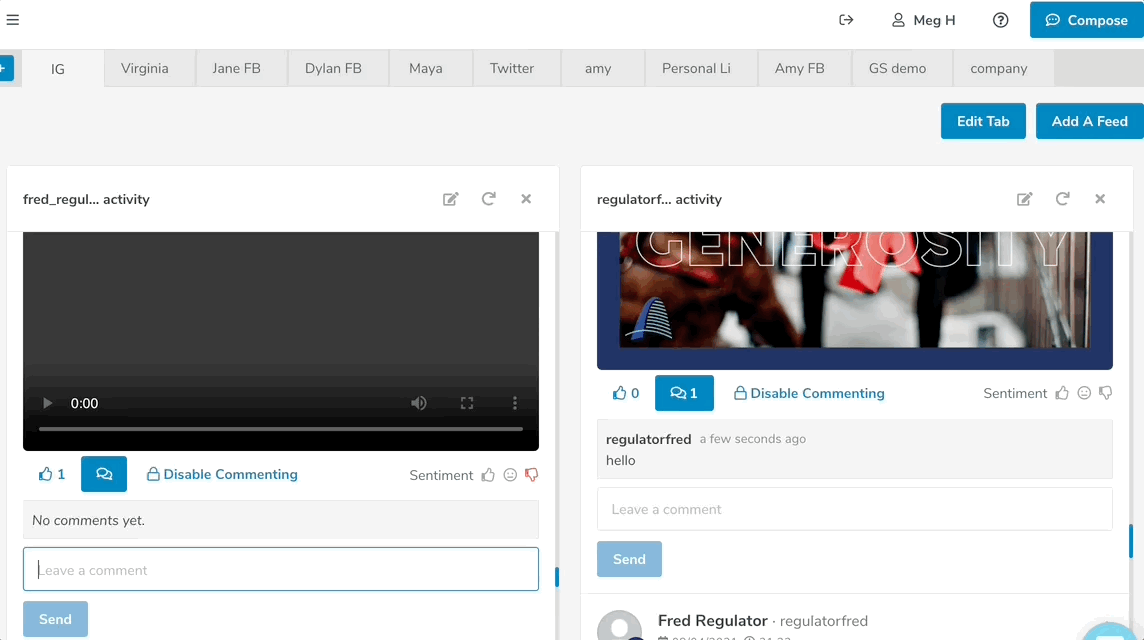Play the video in fred_regul feed
Image resolution: width=1144 pixels, height=640 pixels.
pyautogui.click(x=47, y=403)
